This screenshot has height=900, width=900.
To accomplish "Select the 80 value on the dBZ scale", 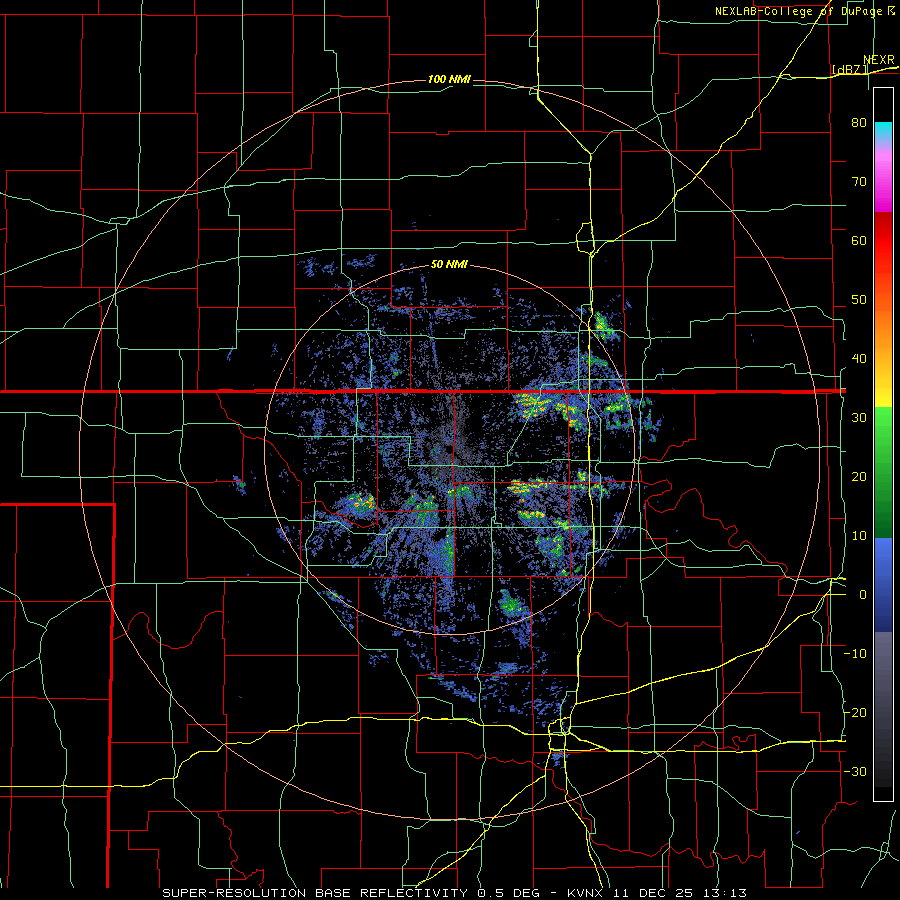I will click(x=859, y=122).
